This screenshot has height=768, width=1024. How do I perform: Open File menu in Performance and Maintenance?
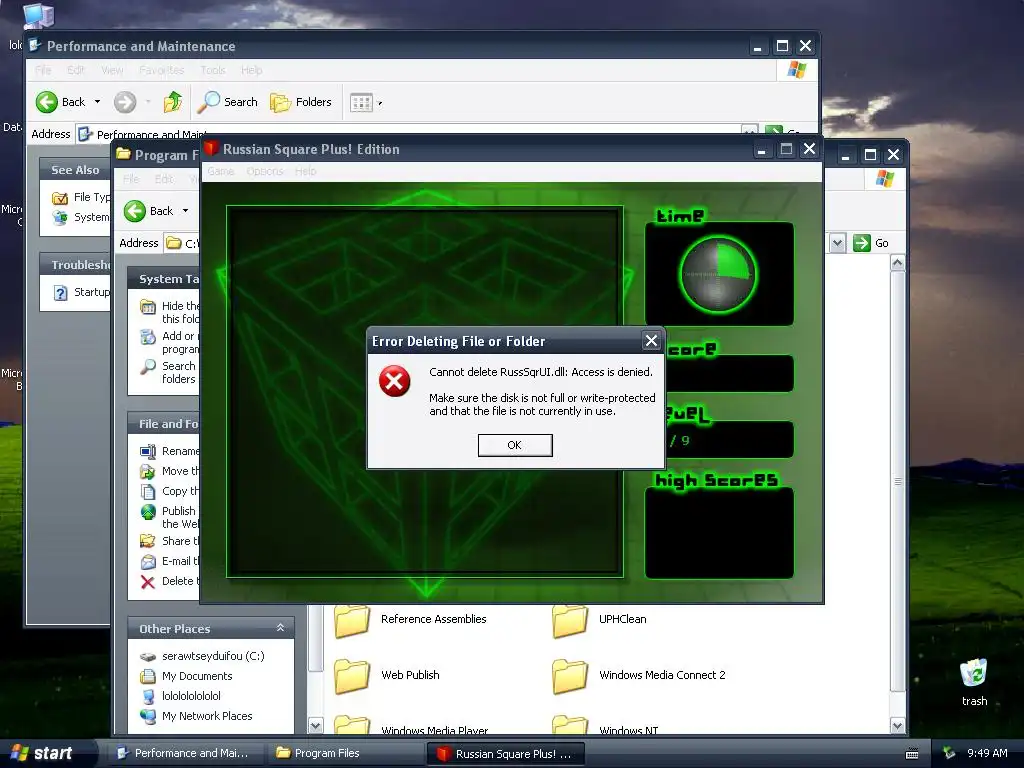(43, 70)
